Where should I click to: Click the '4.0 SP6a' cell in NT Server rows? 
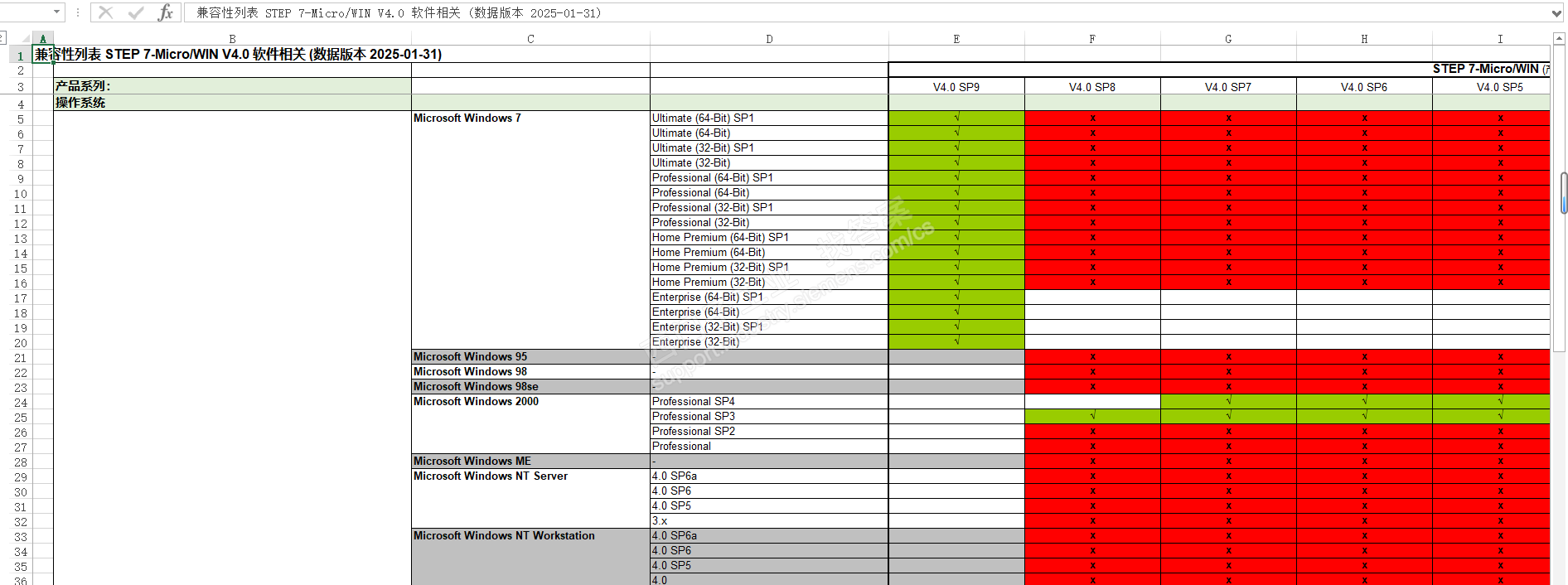pos(769,476)
